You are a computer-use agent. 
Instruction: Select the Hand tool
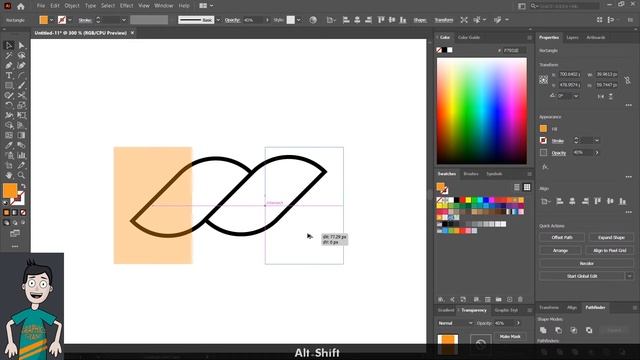point(9,176)
